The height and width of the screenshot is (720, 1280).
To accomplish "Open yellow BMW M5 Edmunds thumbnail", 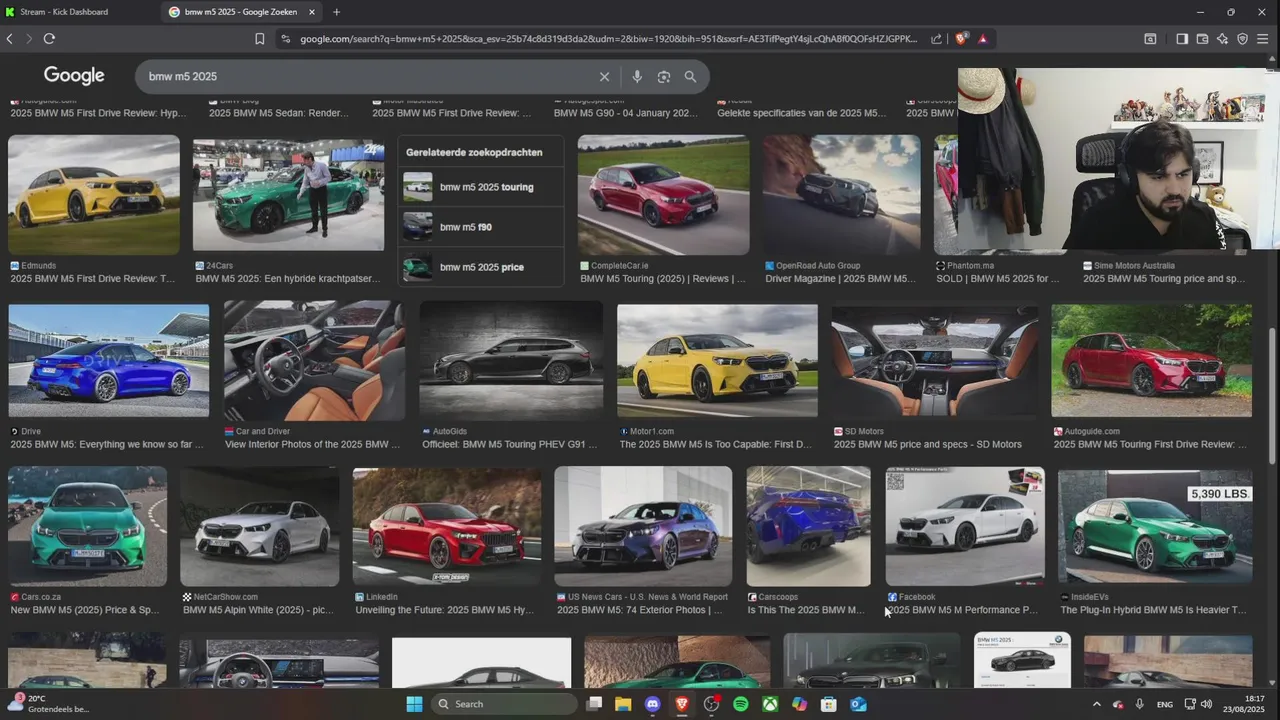I will 94,194.
